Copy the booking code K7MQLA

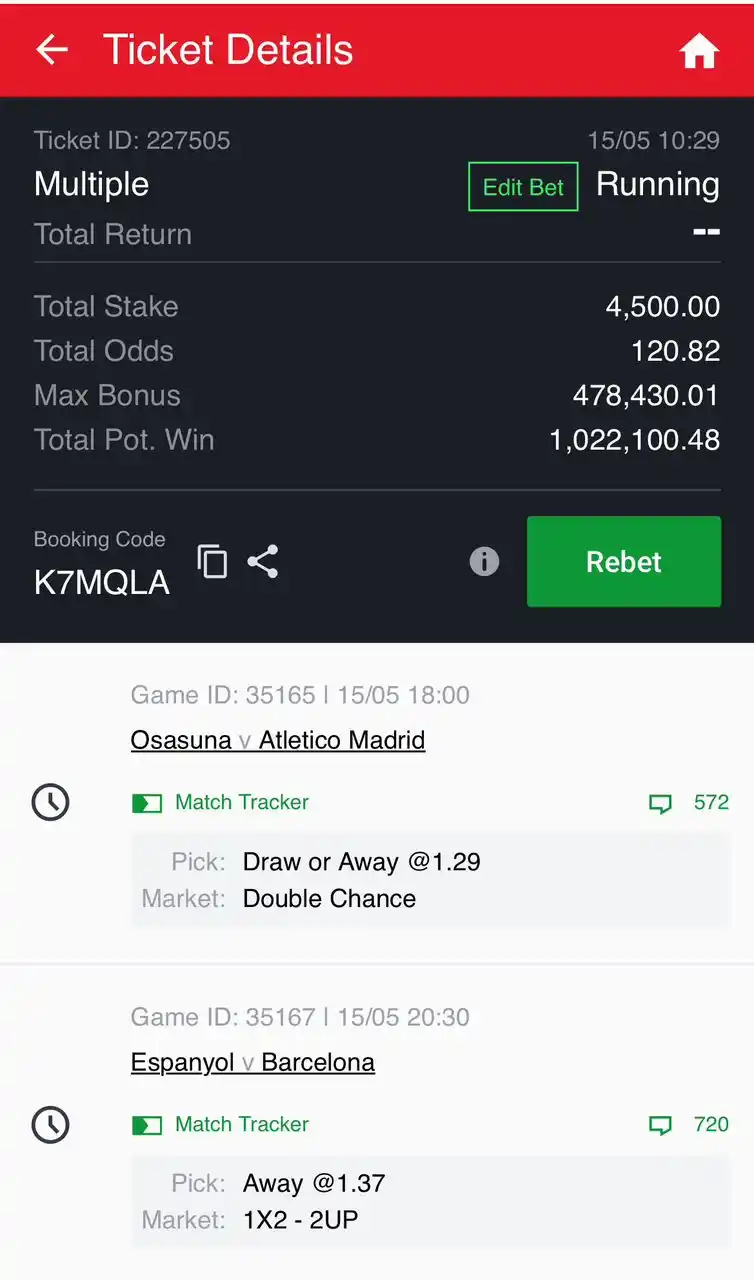click(x=212, y=561)
